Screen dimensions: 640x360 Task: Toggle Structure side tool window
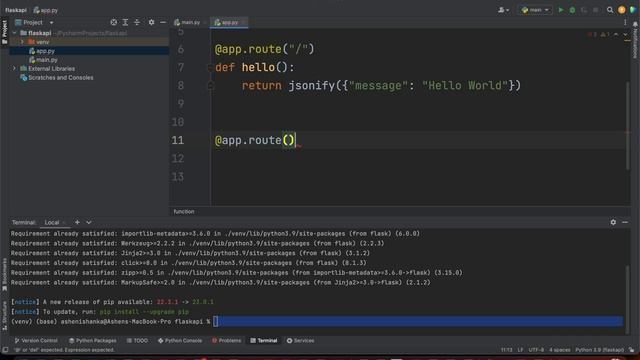tap(4, 316)
